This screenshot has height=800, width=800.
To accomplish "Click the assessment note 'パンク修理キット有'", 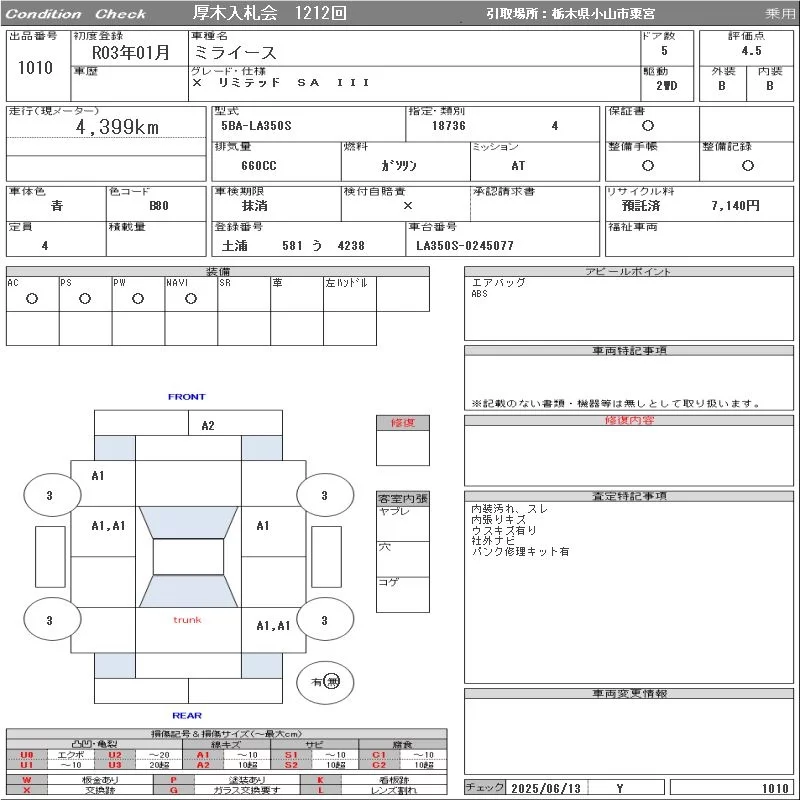I will click(520, 552).
